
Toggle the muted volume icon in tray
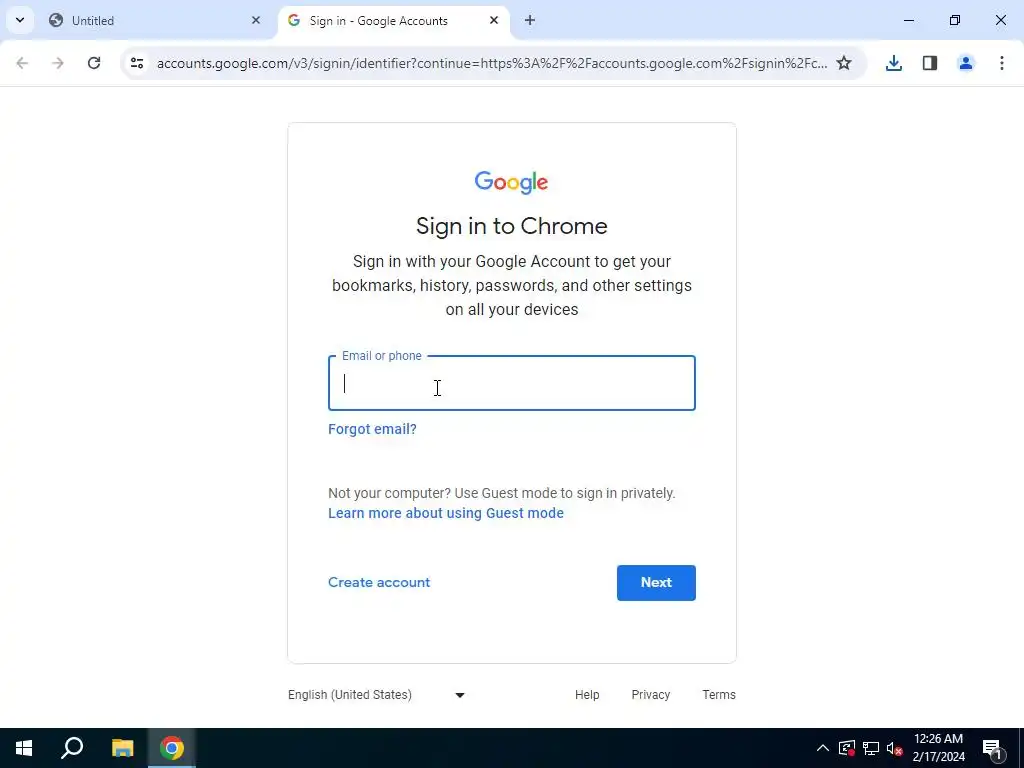tap(895, 748)
